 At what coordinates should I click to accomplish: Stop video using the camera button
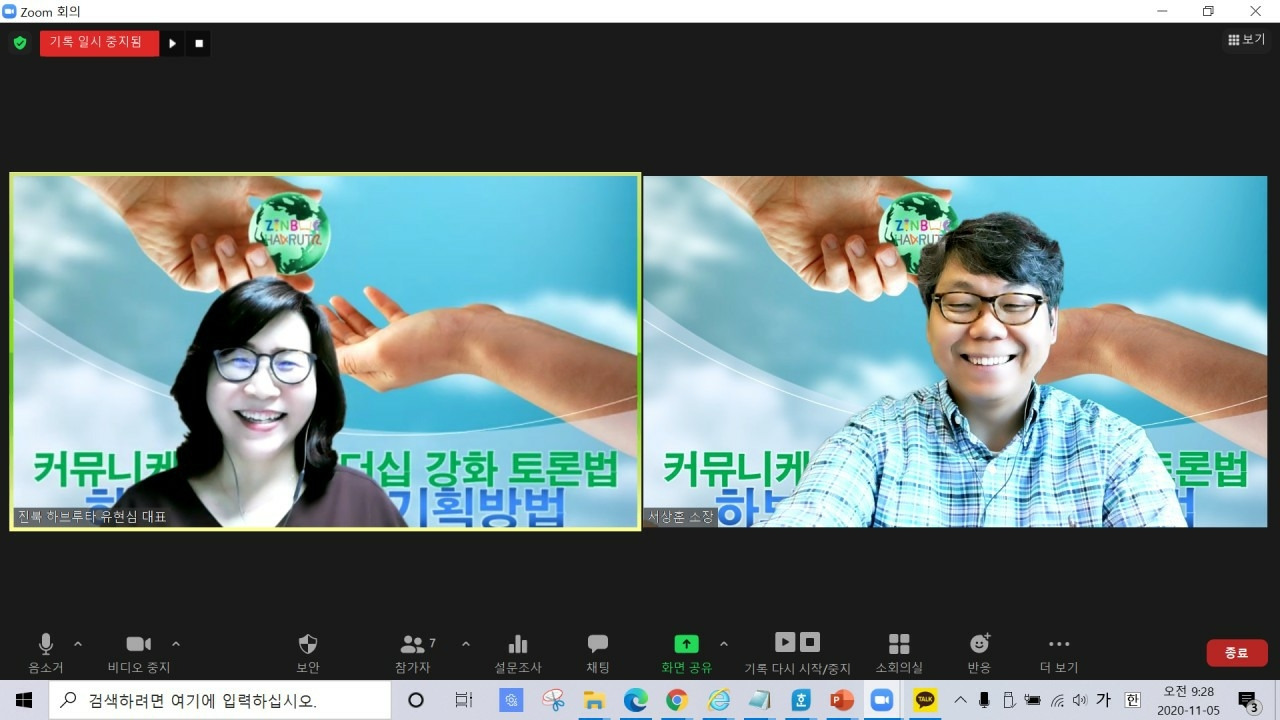click(x=139, y=652)
